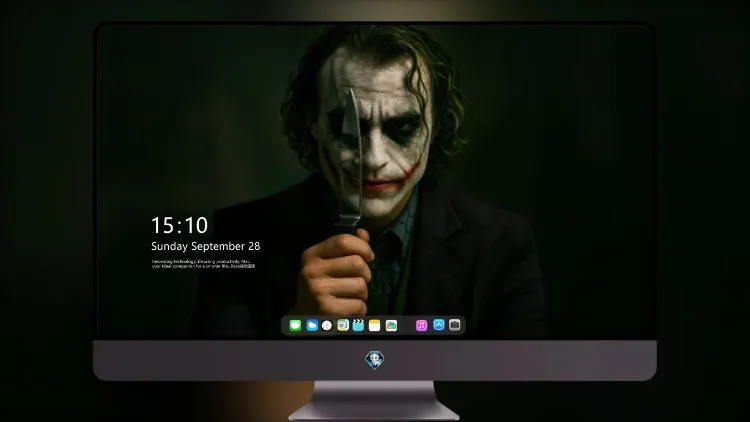
Task: Open the yellow Notes app in dock
Action: (375, 325)
